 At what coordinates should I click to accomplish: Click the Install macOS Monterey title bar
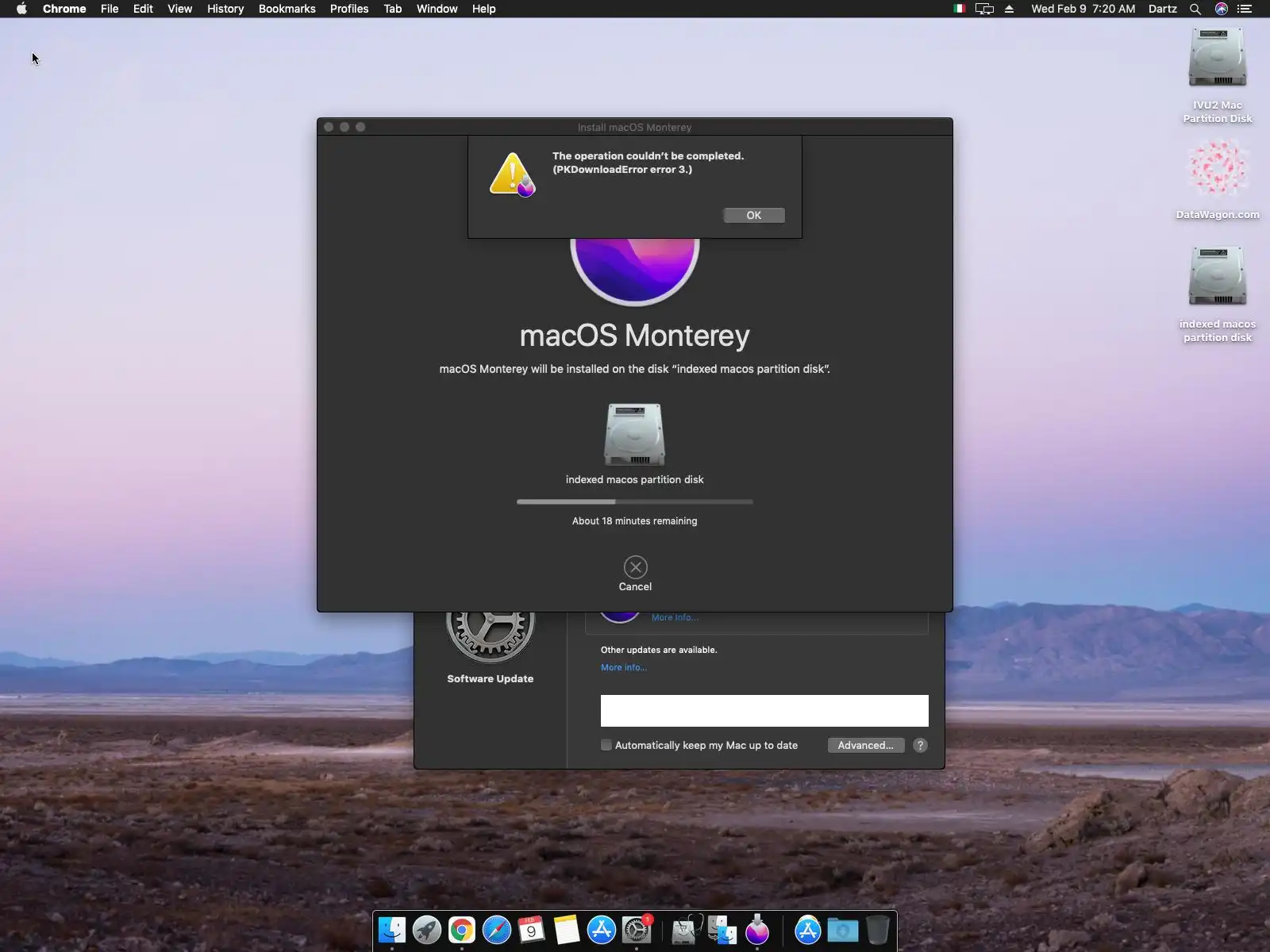[635, 127]
